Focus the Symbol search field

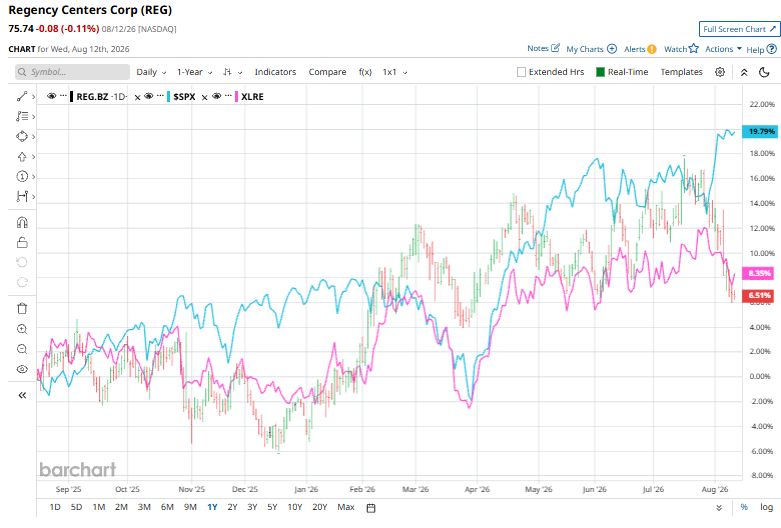(x=72, y=72)
